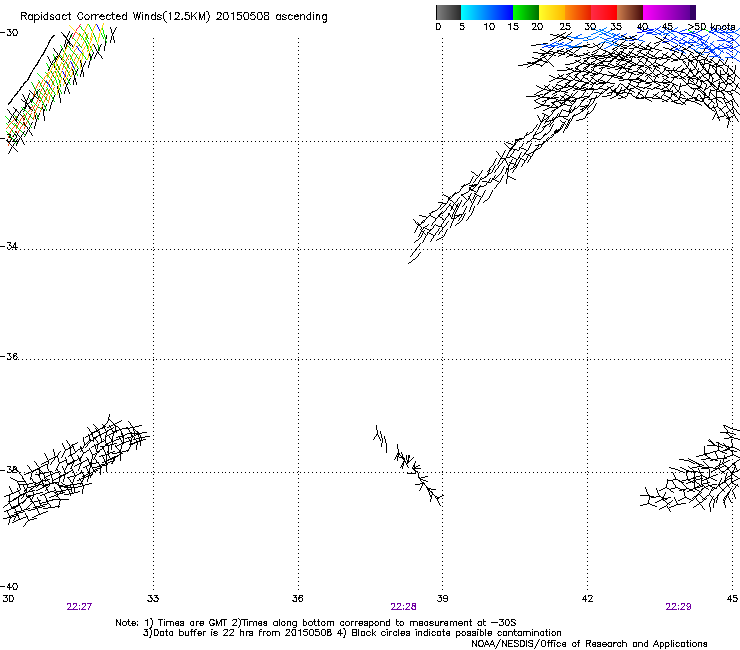Image resolution: width=740 pixels, height=650 pixels.
Task: Click the plot title 'Rapidsact Corrected Winds(12.5KM)'
Action: [x=115, y=17]
